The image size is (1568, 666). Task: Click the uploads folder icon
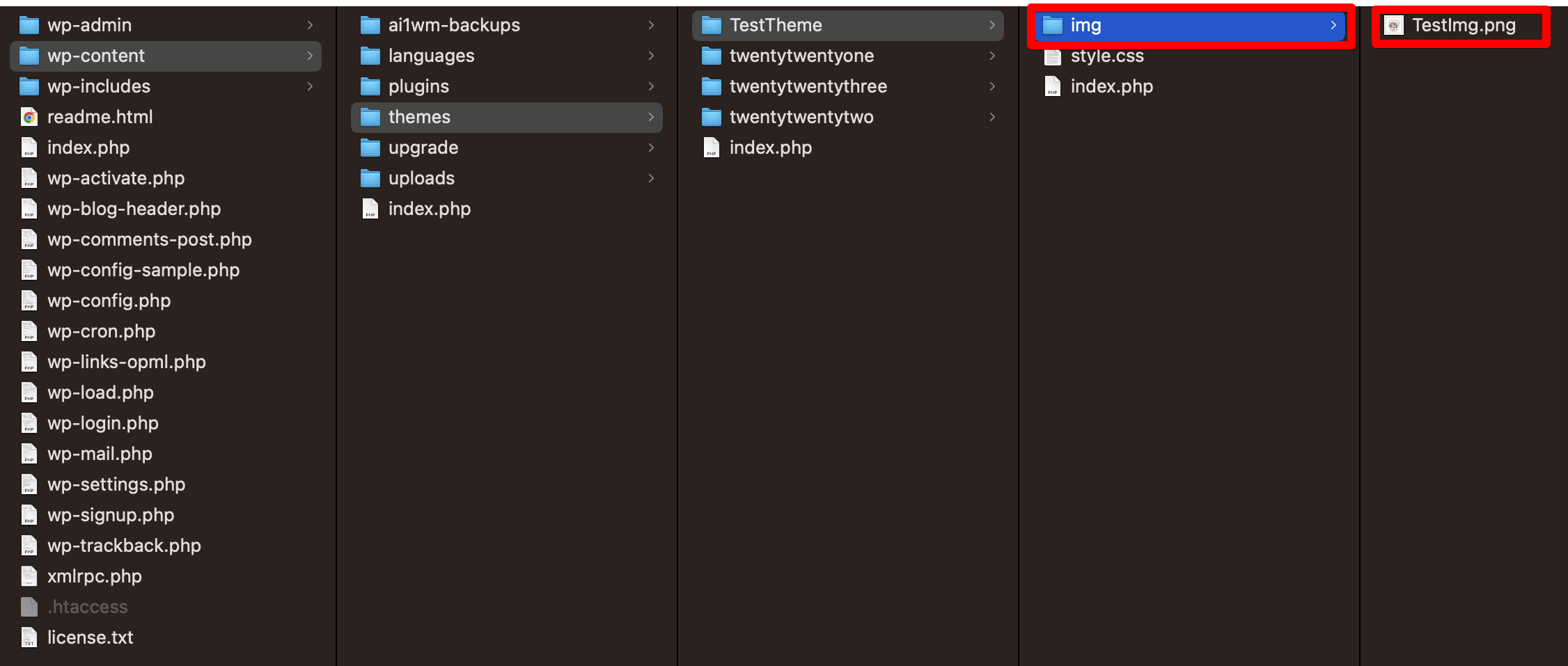point(370,179)
